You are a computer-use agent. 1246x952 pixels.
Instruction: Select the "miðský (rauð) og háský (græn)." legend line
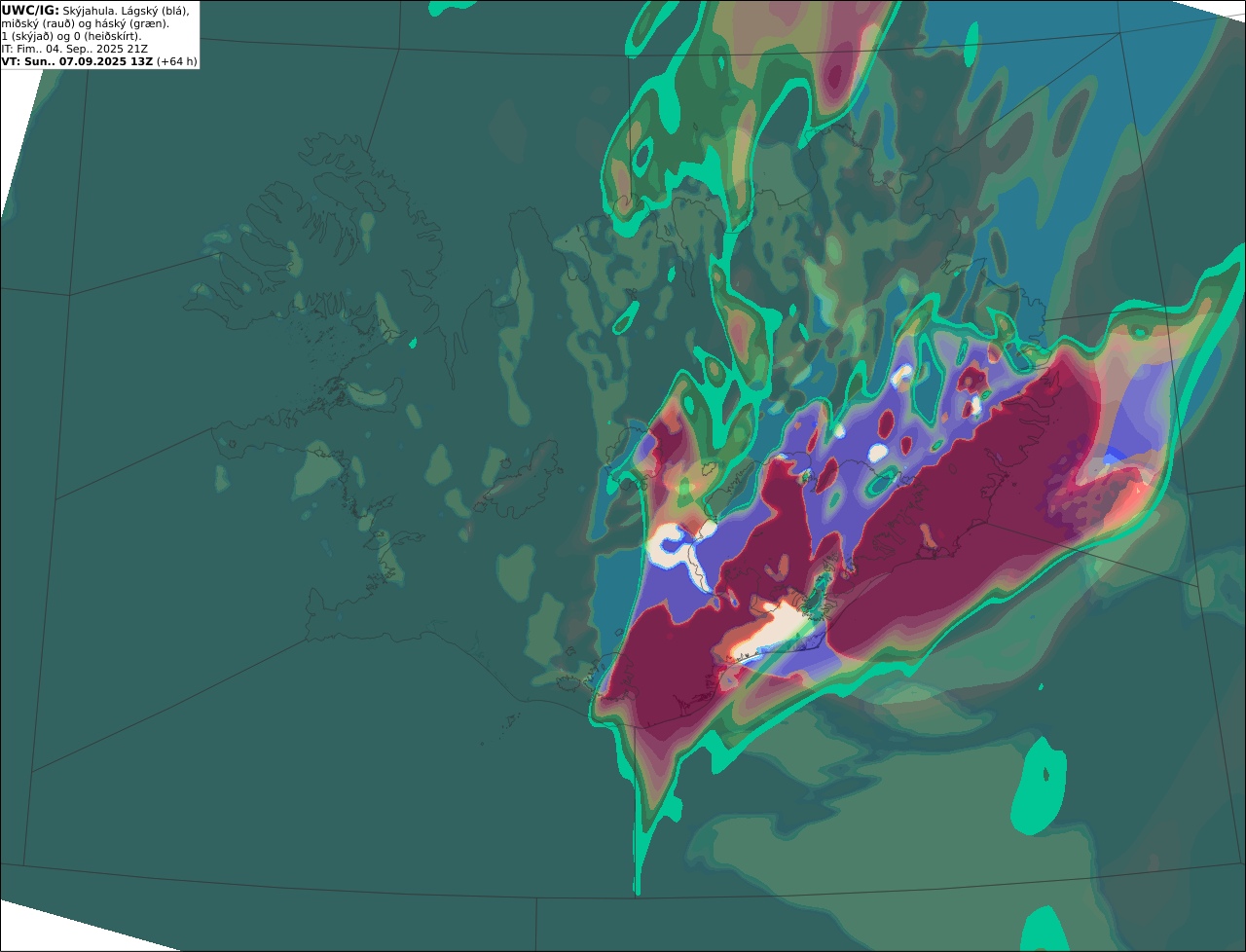(x=85, y=23)
